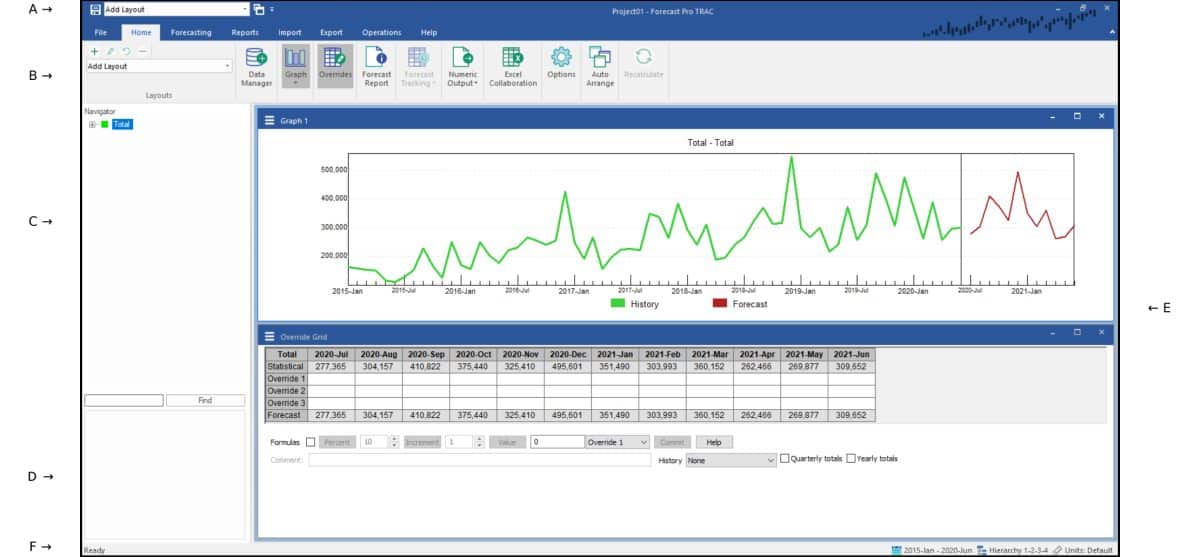Screen dimensions: 1200x557
Task: Enable the Formulas checkbox
Action: [x=310, y=442]
